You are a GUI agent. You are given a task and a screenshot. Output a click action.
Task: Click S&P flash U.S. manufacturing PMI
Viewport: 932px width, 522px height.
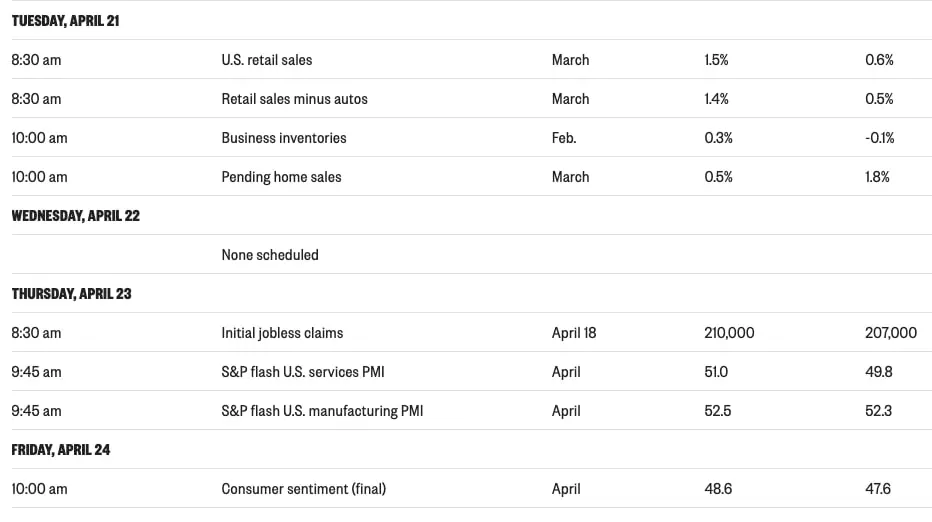321,411
